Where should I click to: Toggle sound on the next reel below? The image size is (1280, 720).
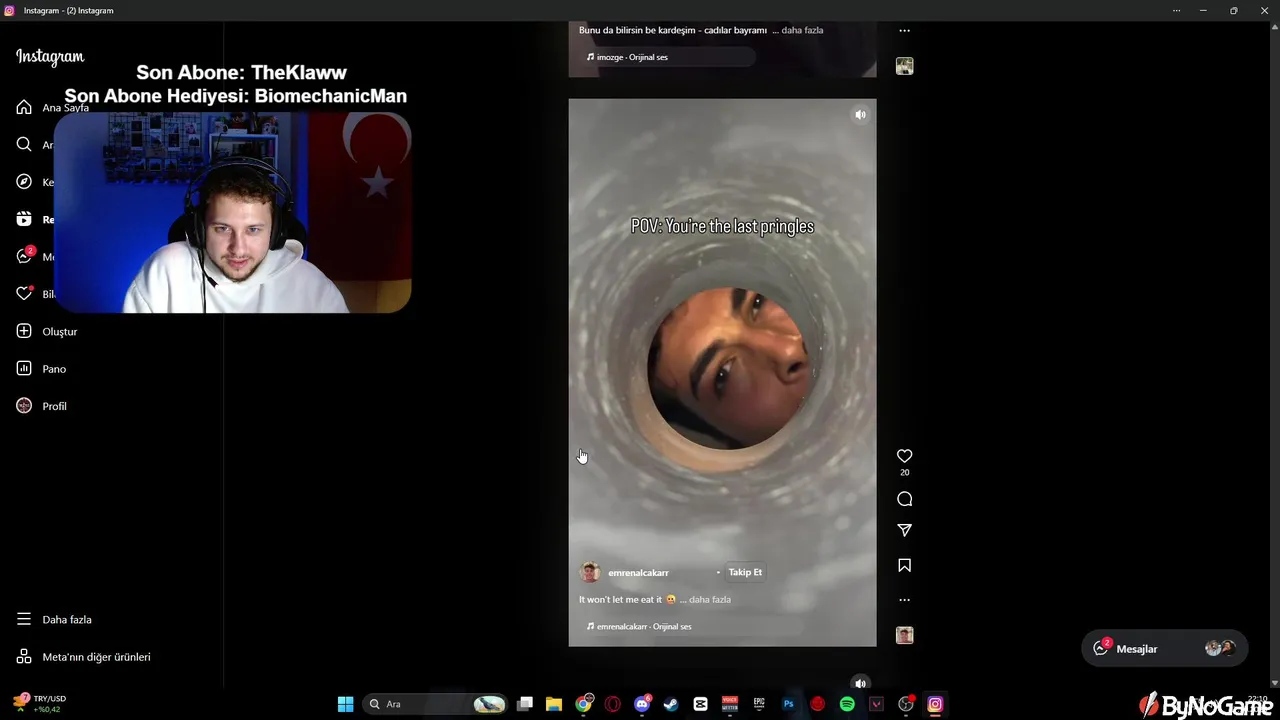click(860, 684)
